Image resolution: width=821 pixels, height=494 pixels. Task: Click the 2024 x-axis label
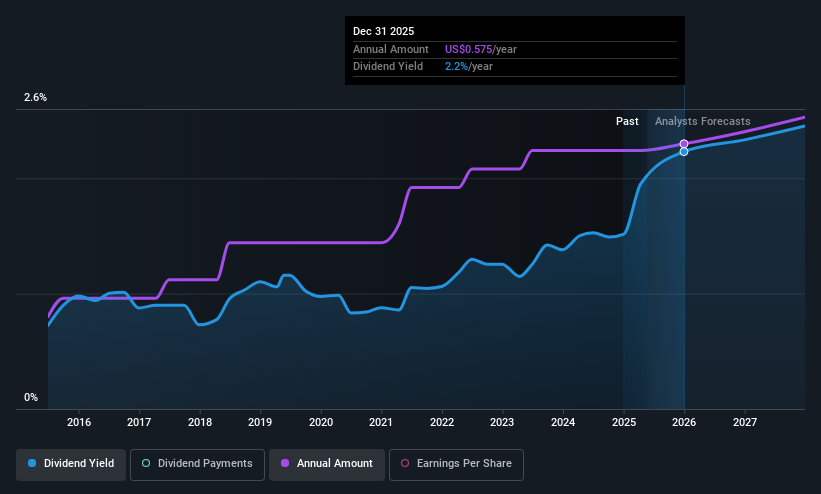pos(563,422)
